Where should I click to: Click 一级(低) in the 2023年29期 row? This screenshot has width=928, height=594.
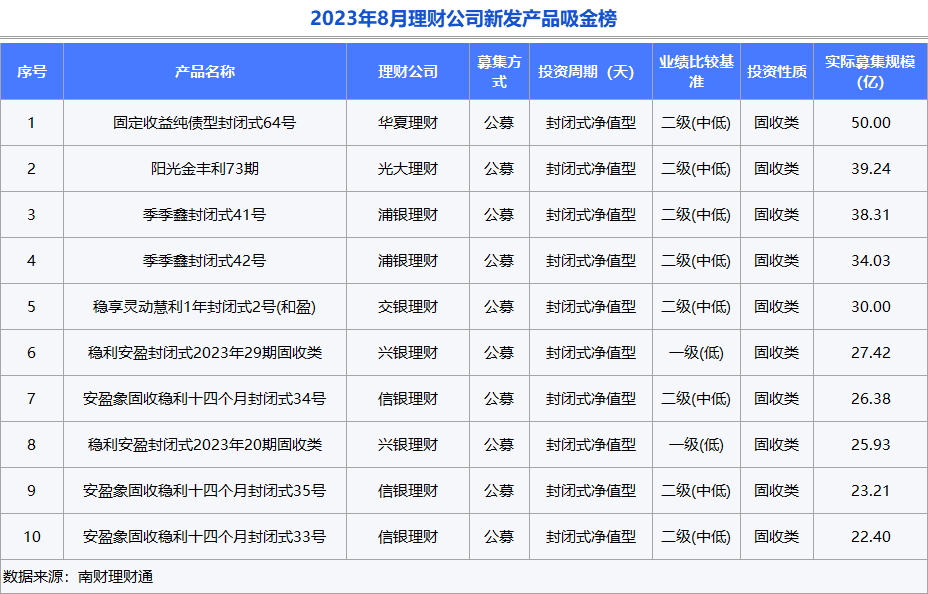tap(696, 353)
